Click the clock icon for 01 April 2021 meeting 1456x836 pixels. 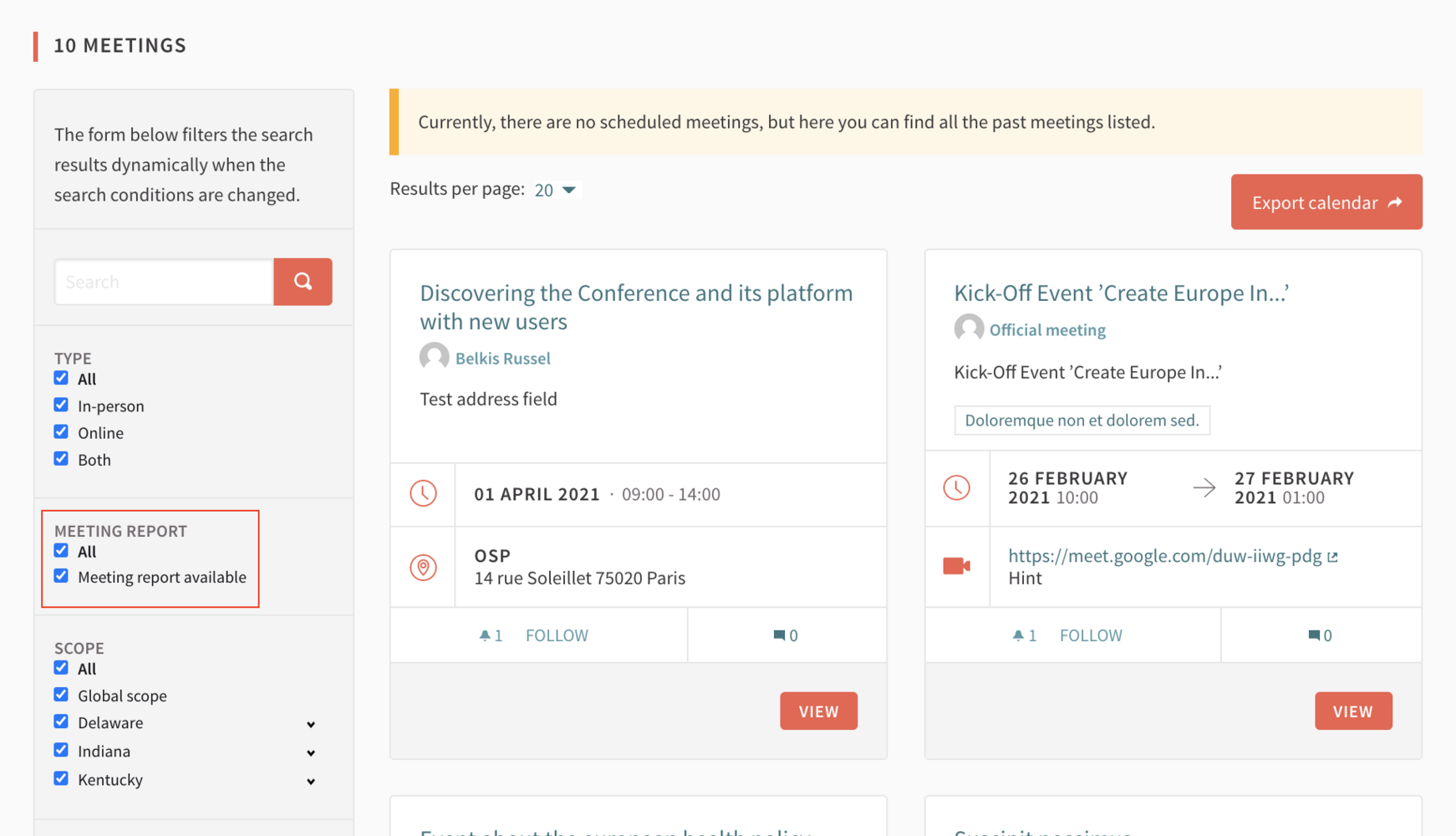(x=423, y=494)
